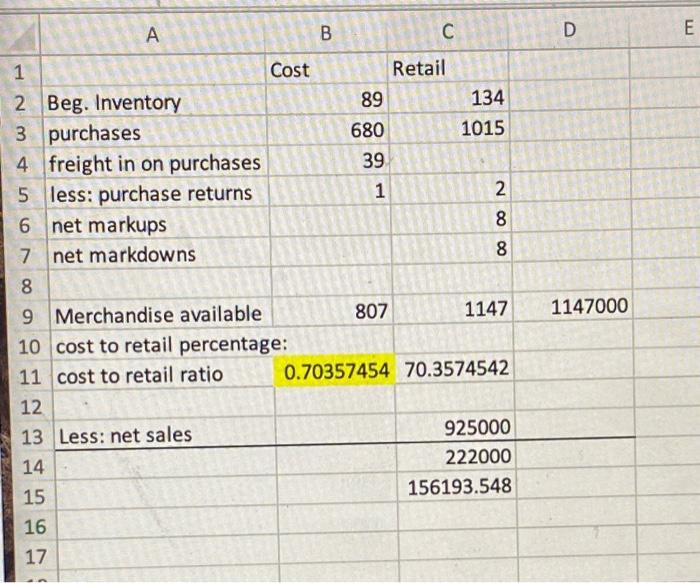
Task: Select the 'Merchandise available' cell
Action: [162, 315]
